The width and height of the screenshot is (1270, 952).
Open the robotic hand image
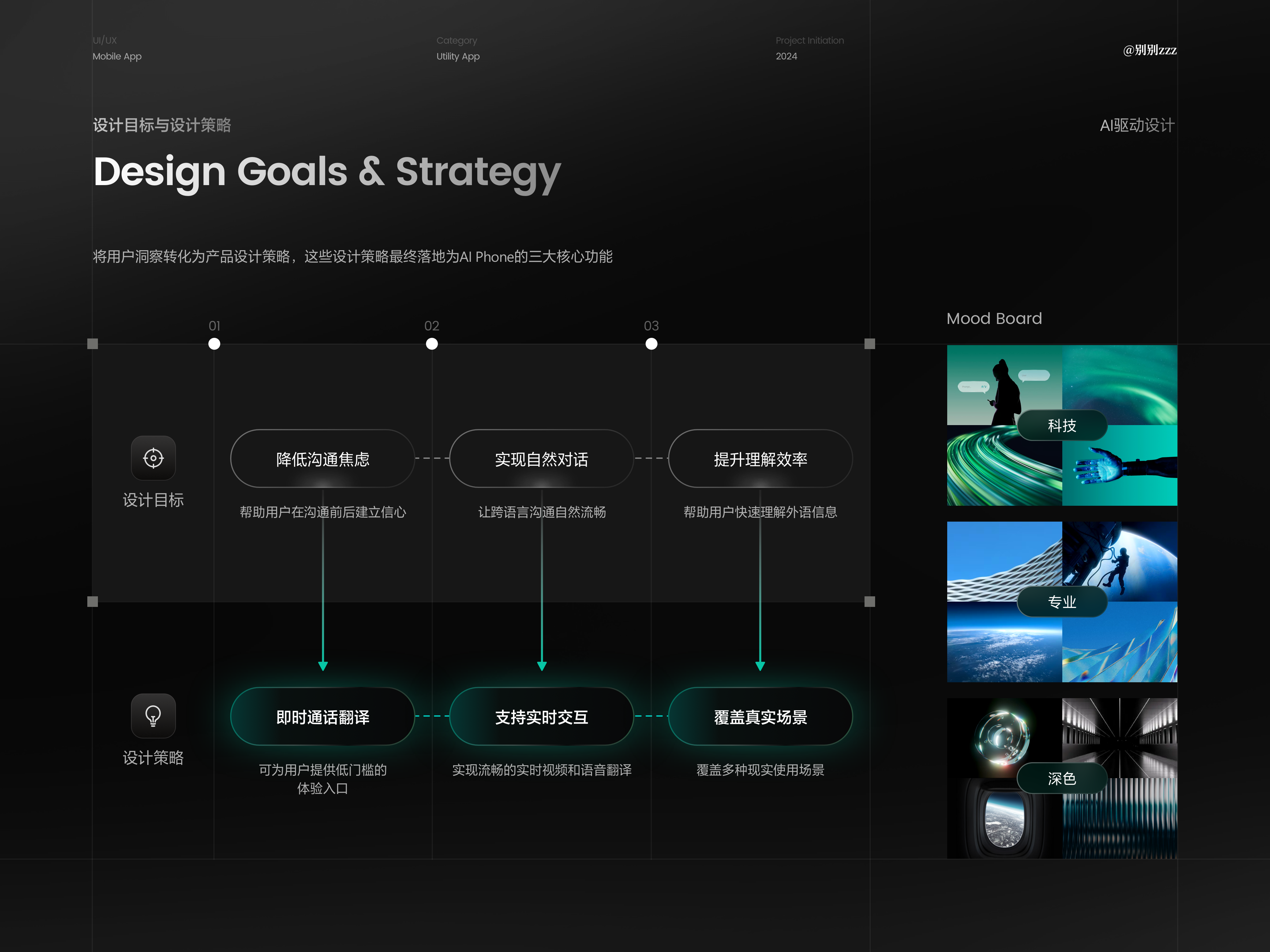coord(1120,465)
